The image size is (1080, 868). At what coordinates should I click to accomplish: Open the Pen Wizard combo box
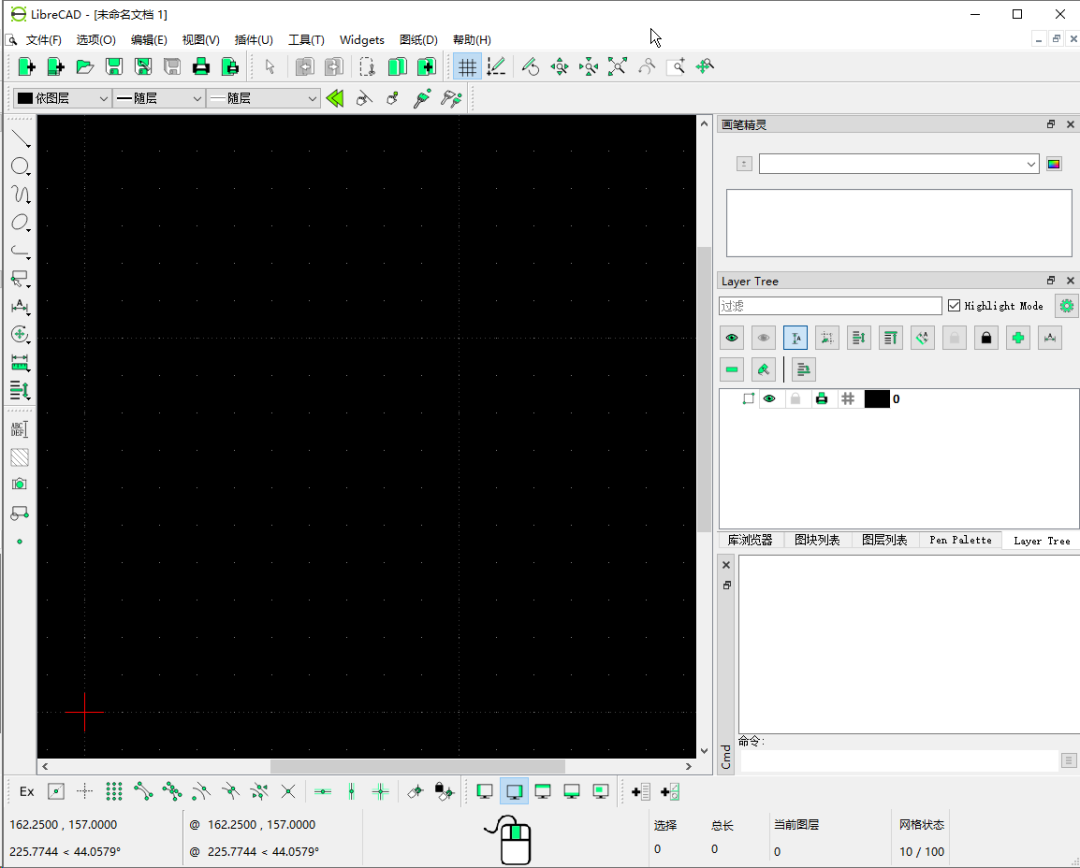point(898,164)
